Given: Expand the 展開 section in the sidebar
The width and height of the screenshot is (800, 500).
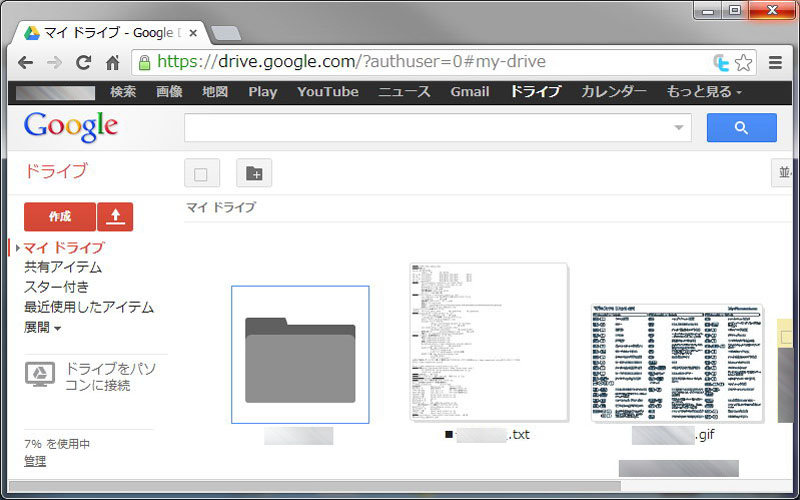Looking at the screenshot, I should (42, 327).
